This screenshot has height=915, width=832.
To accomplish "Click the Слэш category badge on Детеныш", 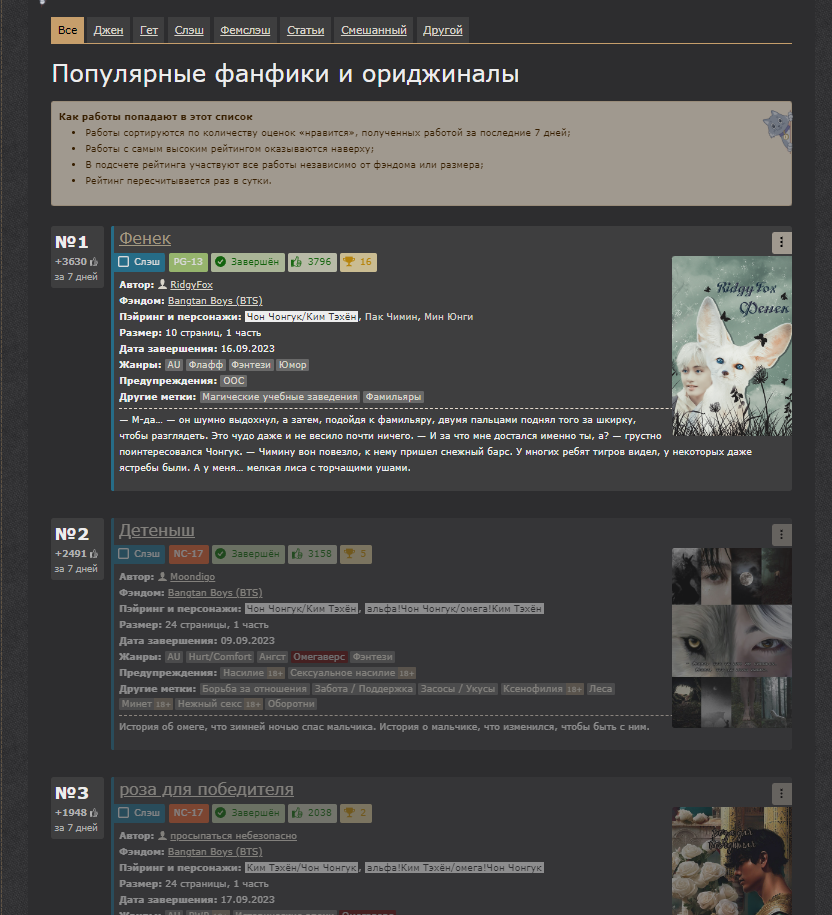I will [139, 554].
